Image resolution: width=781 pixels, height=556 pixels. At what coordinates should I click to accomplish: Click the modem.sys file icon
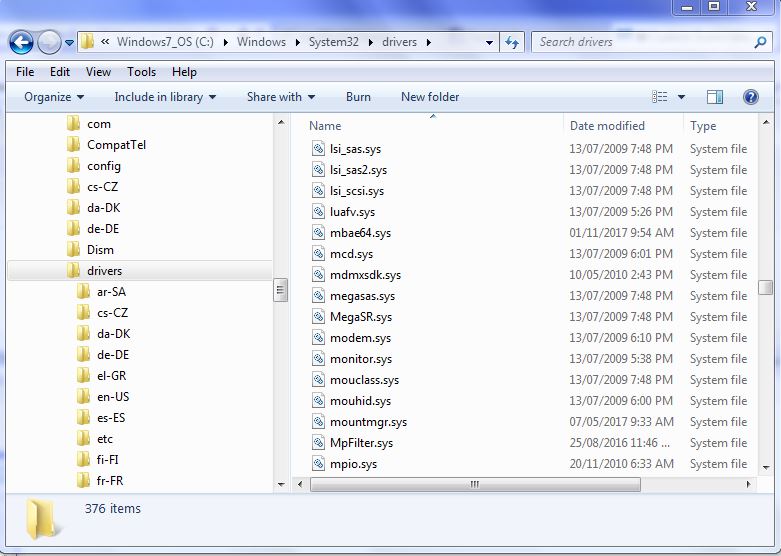(318, 337)
